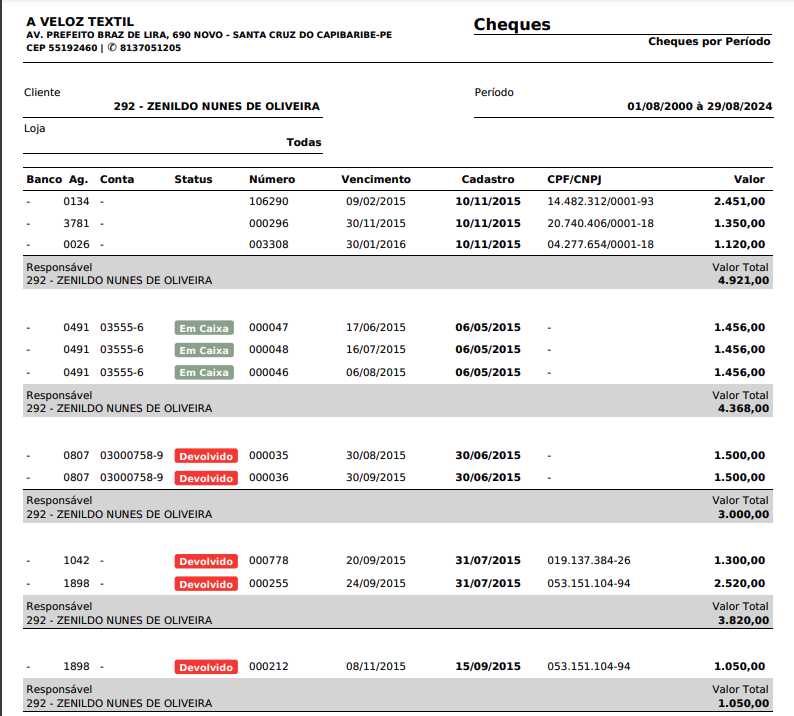
Task: Click the Devolvido badge for cheque 000255
Action: pyautogui.click(x=206, y=584)
